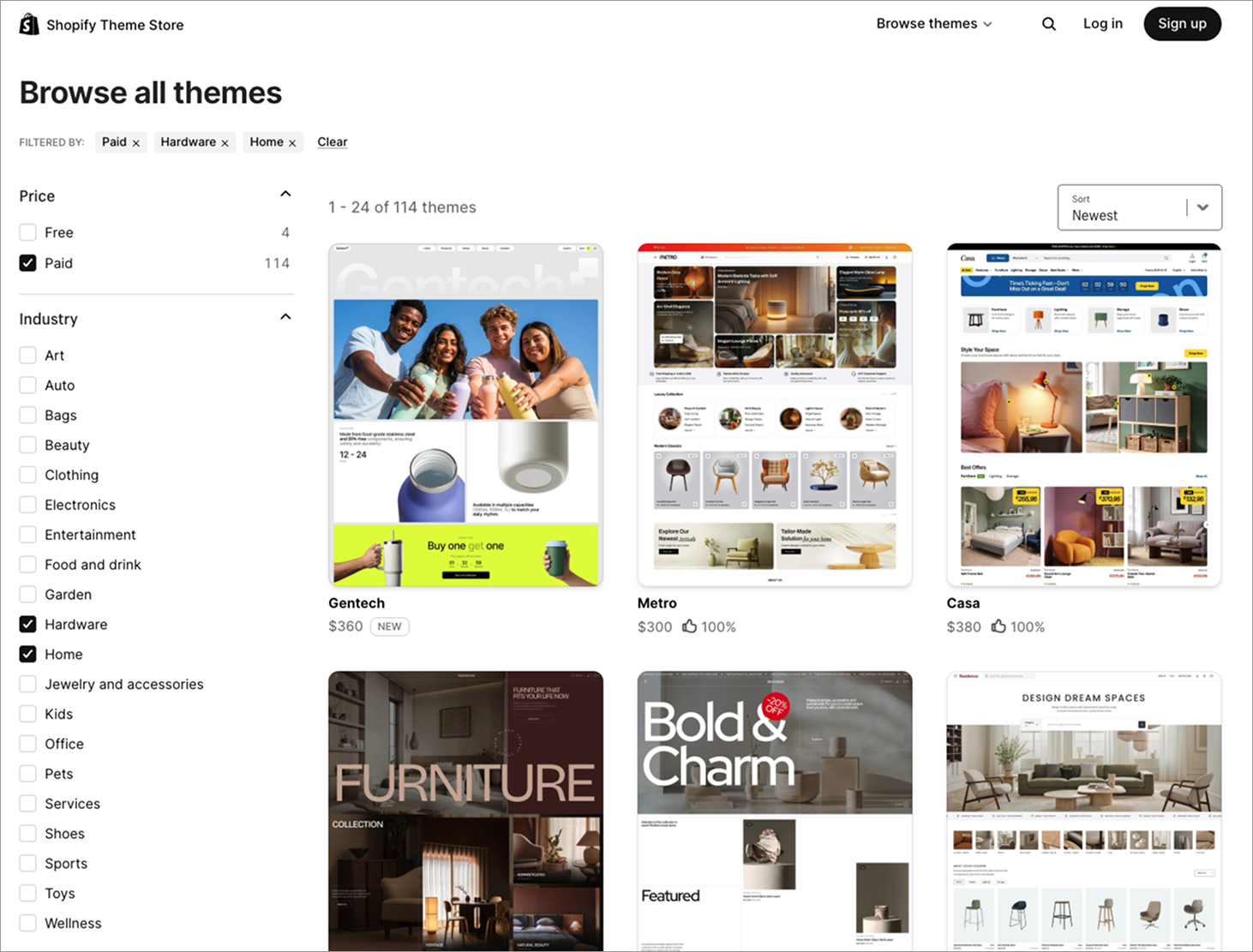Clear all active filters

pos(333,141)
